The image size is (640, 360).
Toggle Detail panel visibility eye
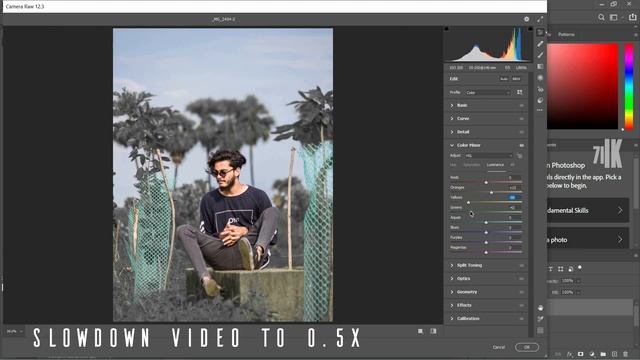pos(522,132)
